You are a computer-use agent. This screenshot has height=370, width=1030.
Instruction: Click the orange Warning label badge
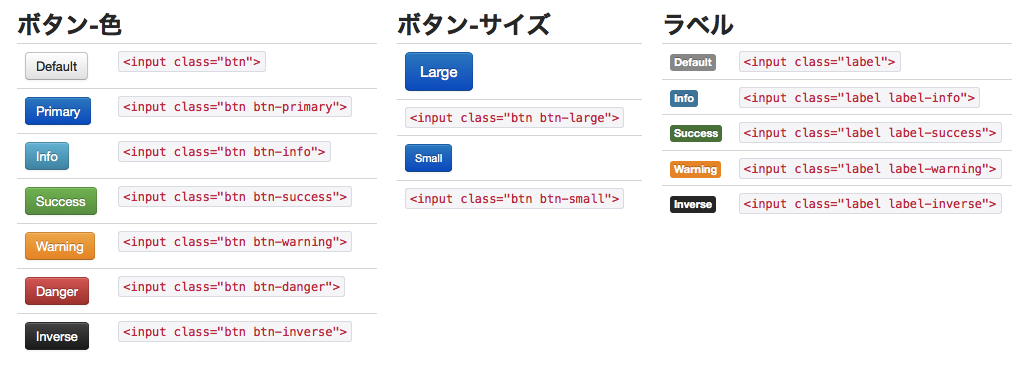[696, 170]
